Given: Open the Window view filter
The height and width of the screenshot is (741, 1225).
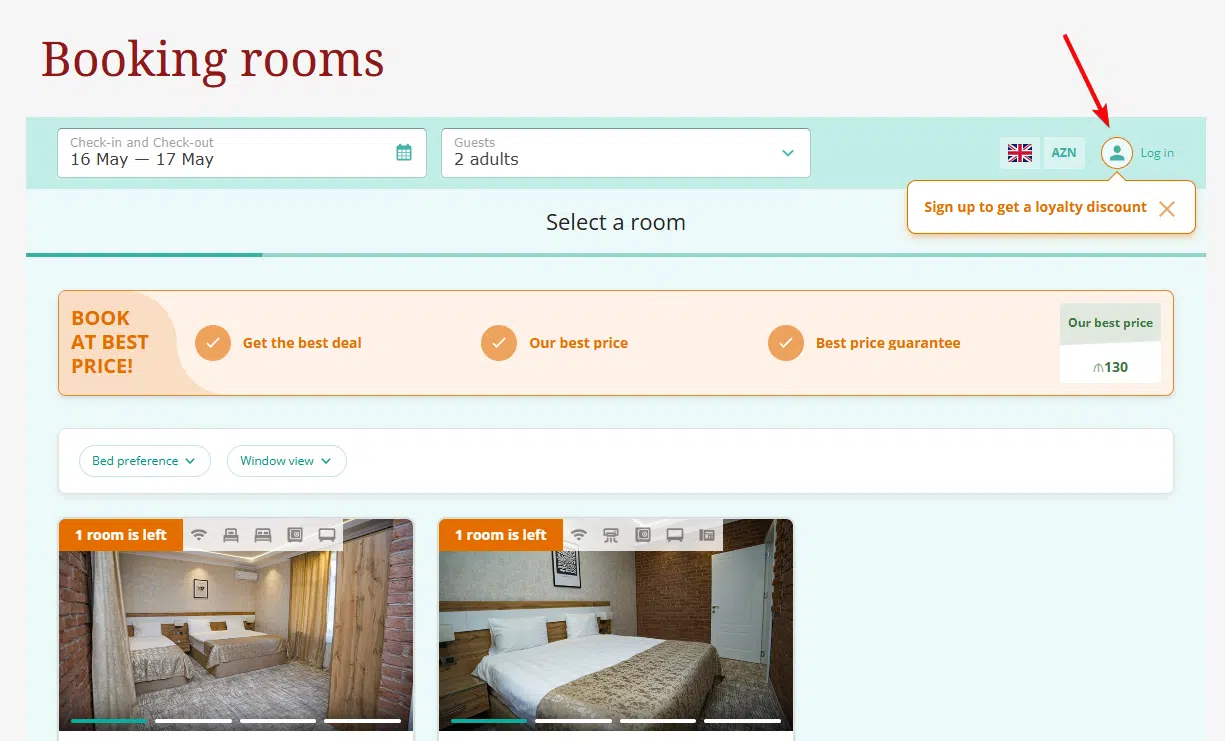Looking at the screenshot, I should 287,461.
